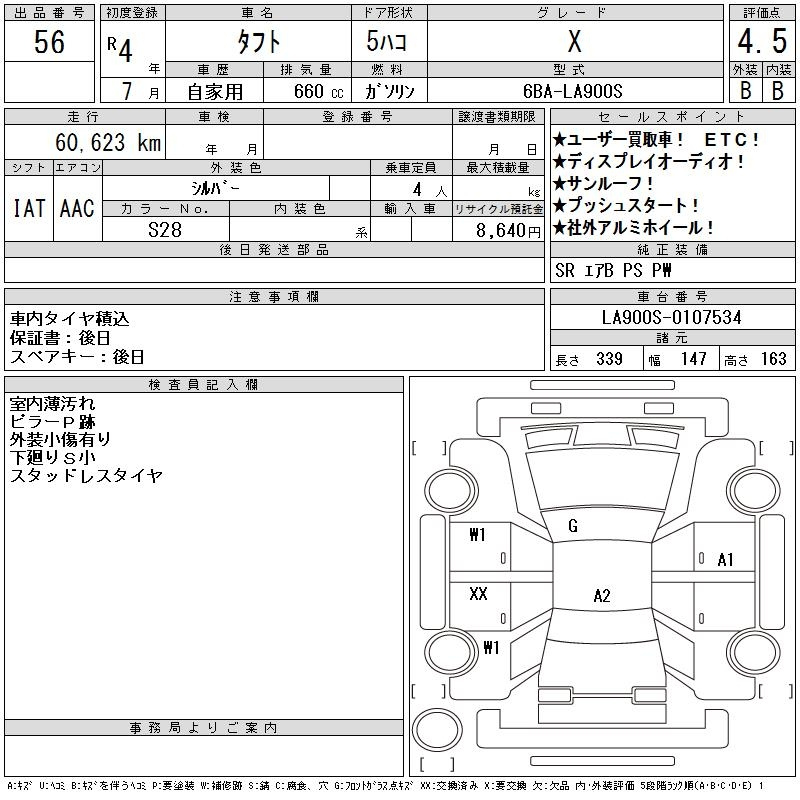Image resolution: width=800 pixels, height=800 pixels.
Task: Click the length value 339
Action: (x=609, y=359)
